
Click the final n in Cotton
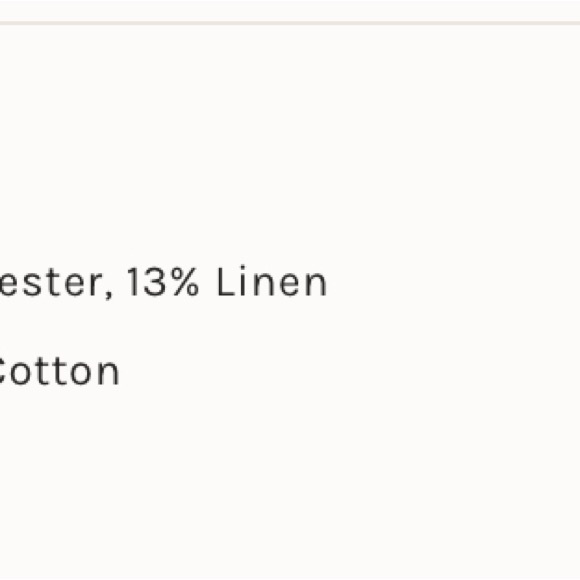pyautogui.click(x=109, y=375)
